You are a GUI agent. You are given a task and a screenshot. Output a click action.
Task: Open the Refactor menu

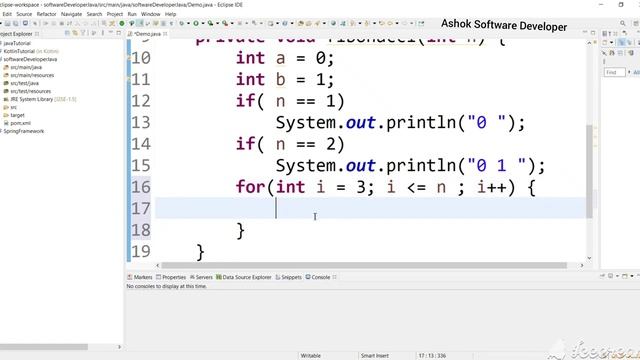[x=46, y=14]
